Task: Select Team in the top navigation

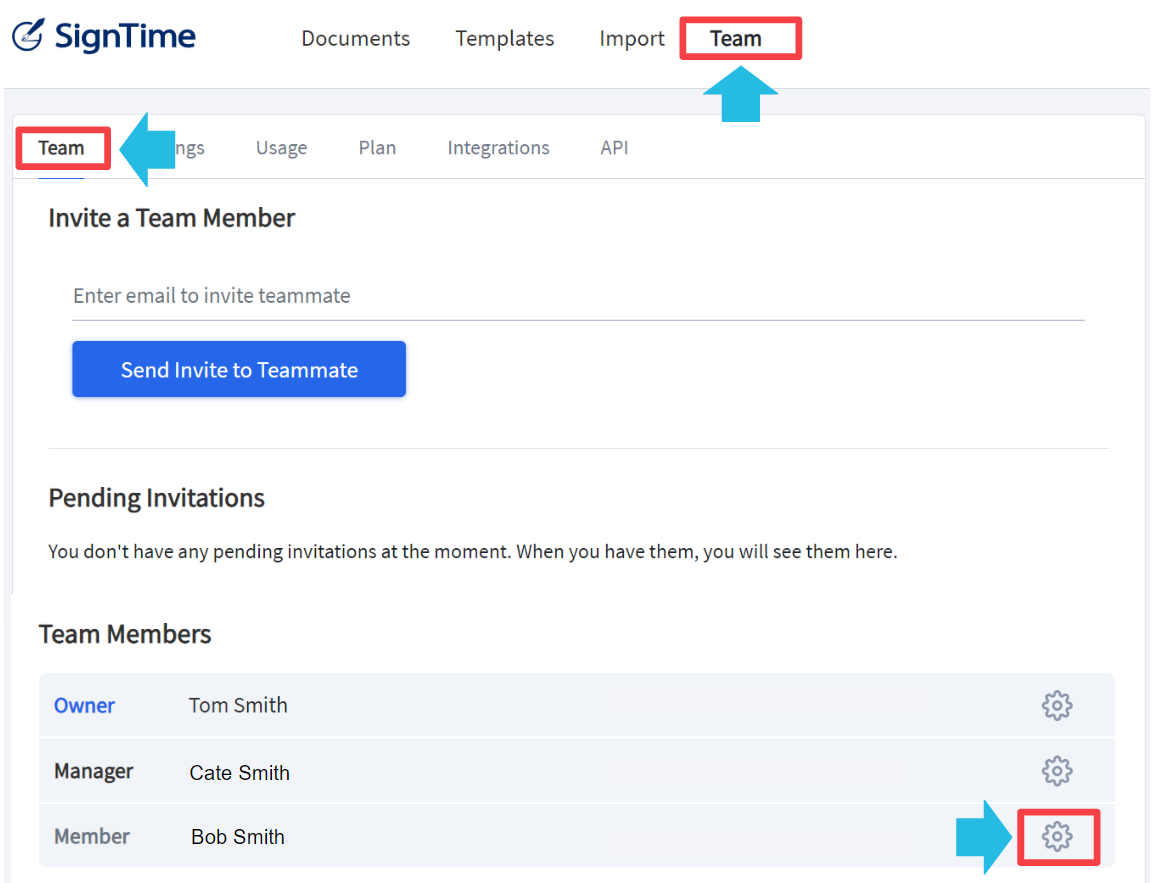Action: 740,38
